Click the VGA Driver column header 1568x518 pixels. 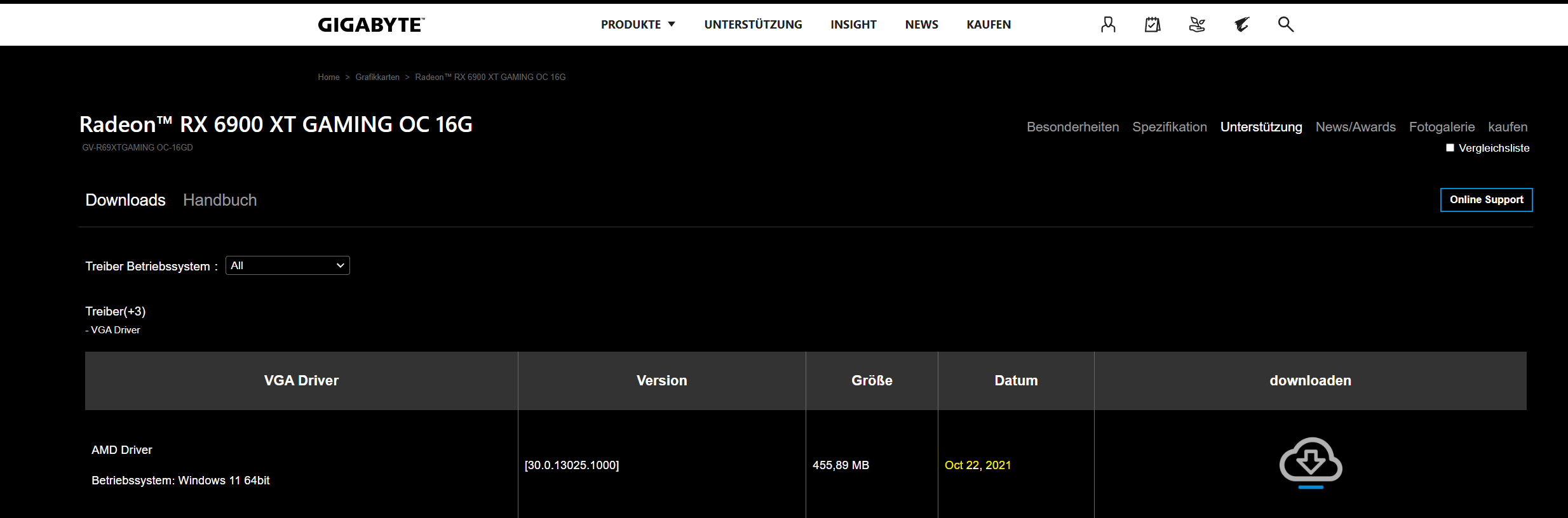(x=301, y=380)
